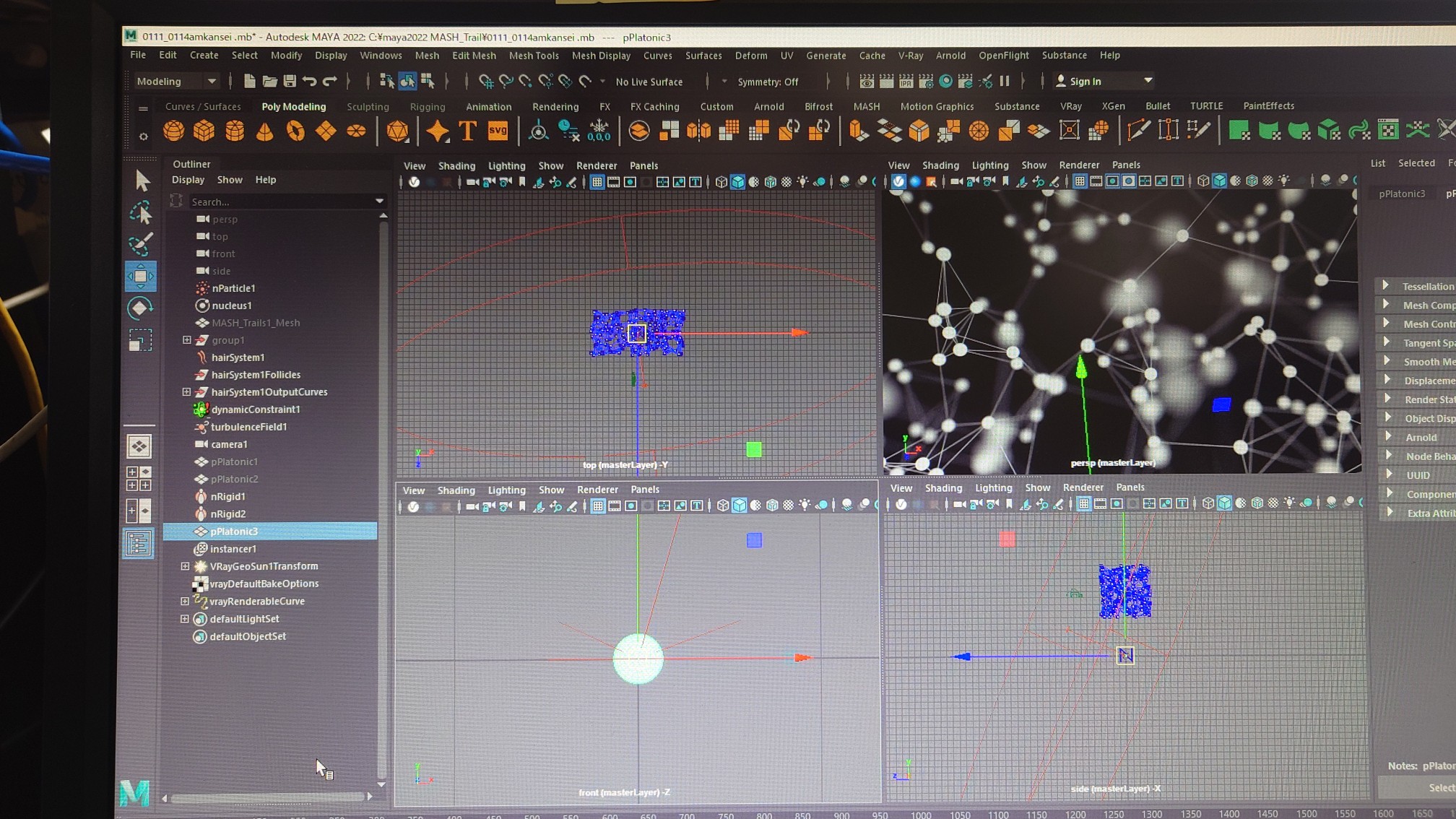1456x819 pixels.
Task: Select nParticle1 in the Outliner
Action: [x=233, y=288]
